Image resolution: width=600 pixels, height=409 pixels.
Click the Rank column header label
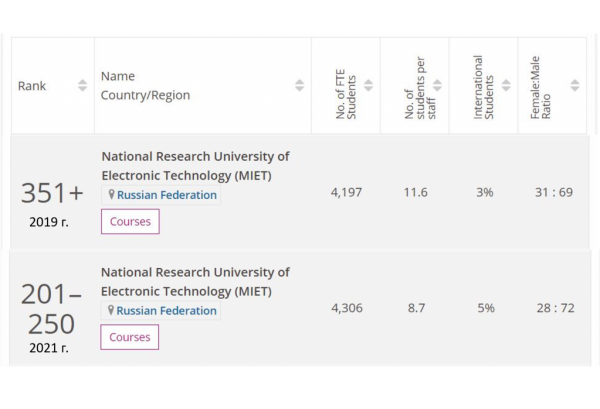pyautogui.click(x=32, y=86)
